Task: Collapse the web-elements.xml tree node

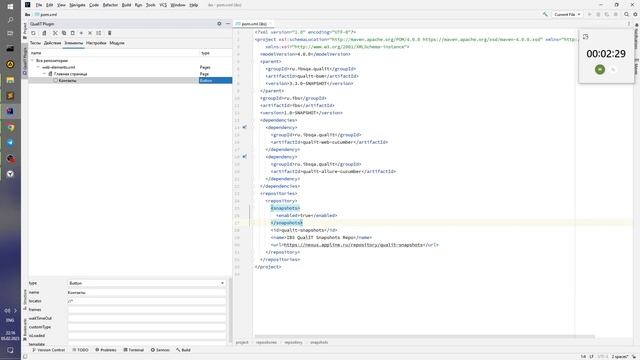Action: [38, 67]
